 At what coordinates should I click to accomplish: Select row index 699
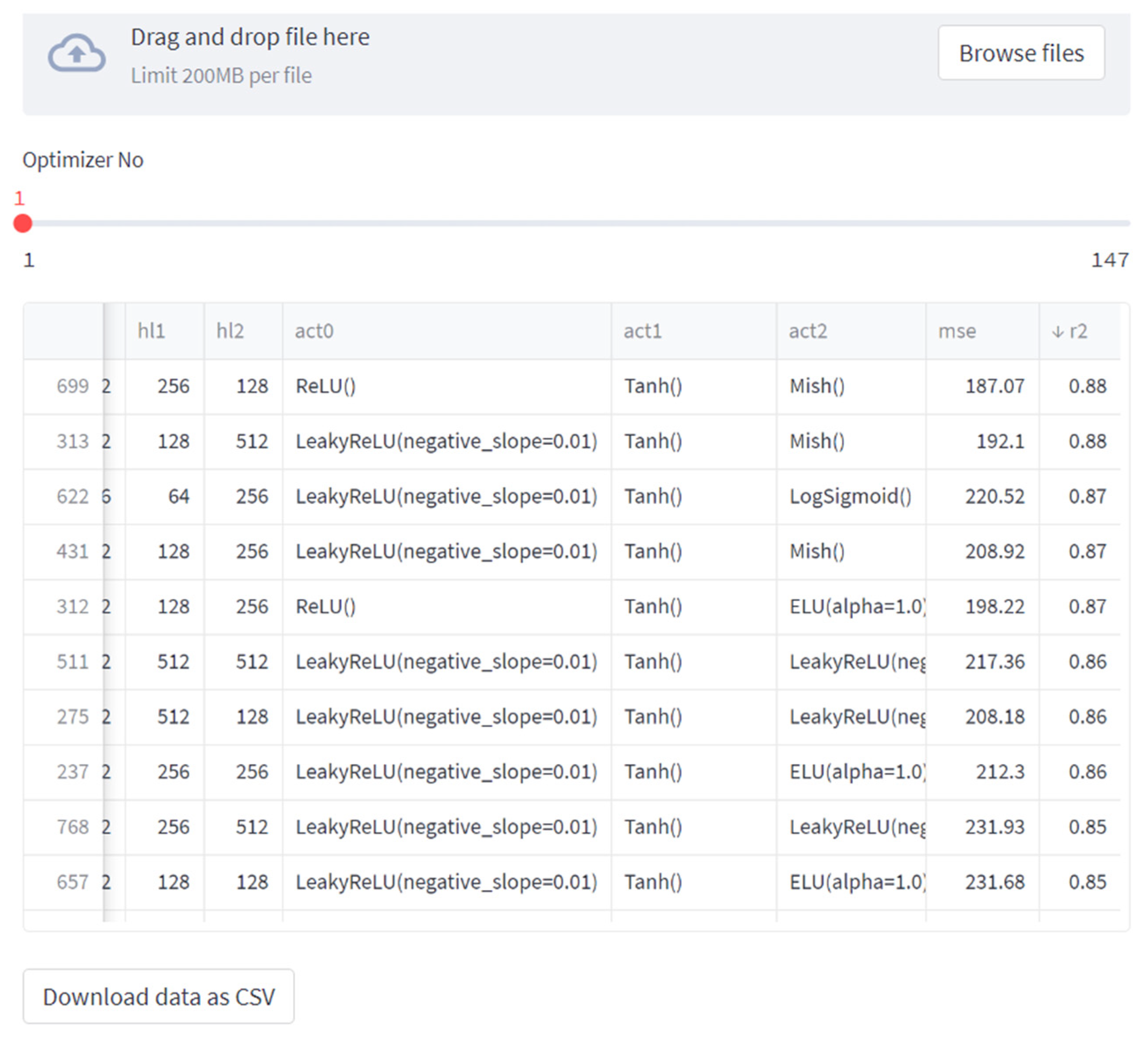coord(72,386)
